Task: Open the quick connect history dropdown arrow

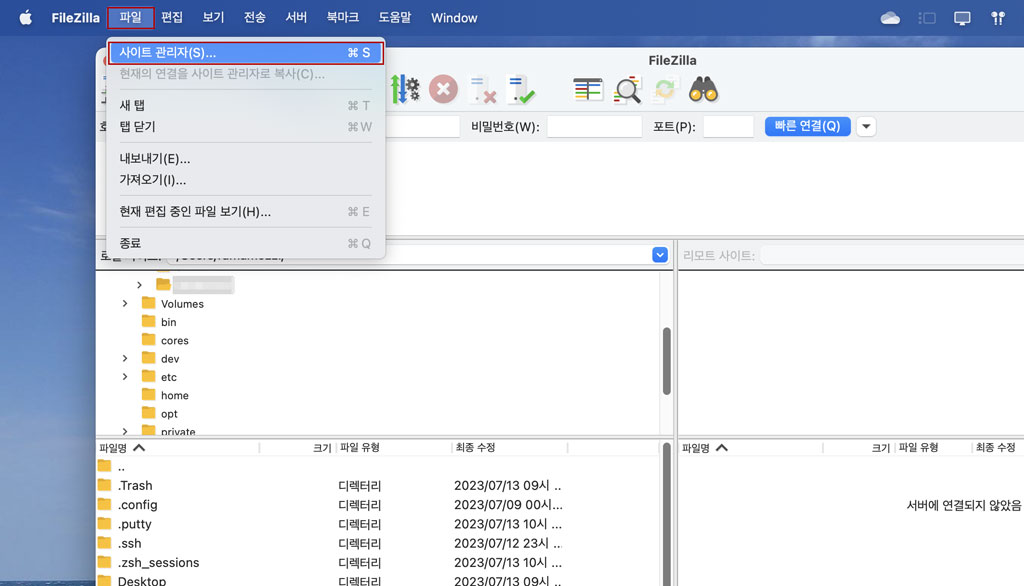Action: click(866, 126)
